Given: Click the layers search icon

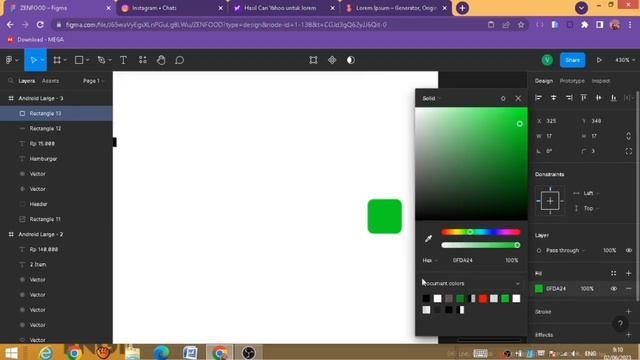Looking at the screenshot, I should pos(11,81).
